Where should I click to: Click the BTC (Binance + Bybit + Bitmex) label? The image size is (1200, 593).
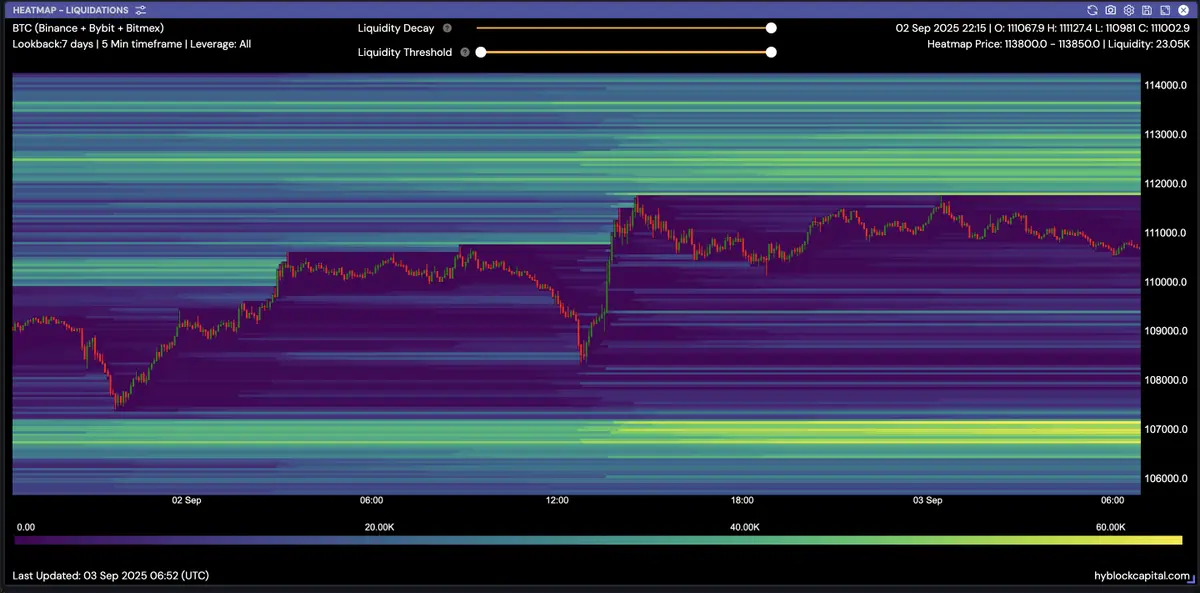tap(88, 29)
